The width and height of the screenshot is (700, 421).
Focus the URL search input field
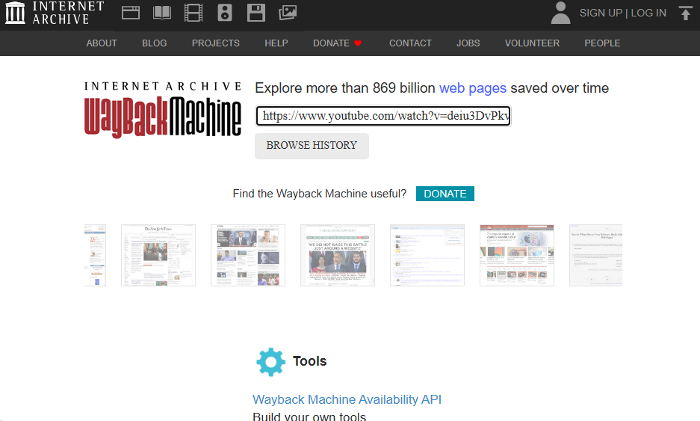383,116
